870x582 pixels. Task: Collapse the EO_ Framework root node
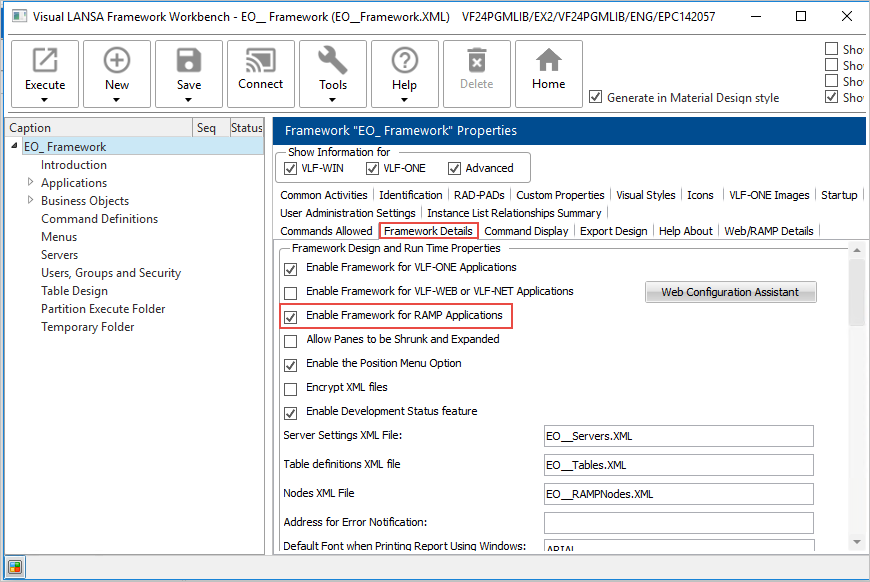click(x=15, y=147)
